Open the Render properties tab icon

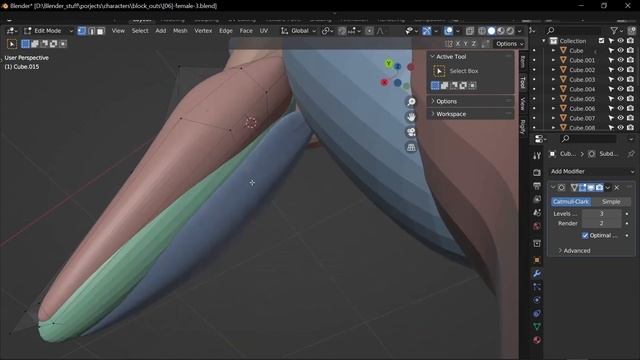coord(537,173)
